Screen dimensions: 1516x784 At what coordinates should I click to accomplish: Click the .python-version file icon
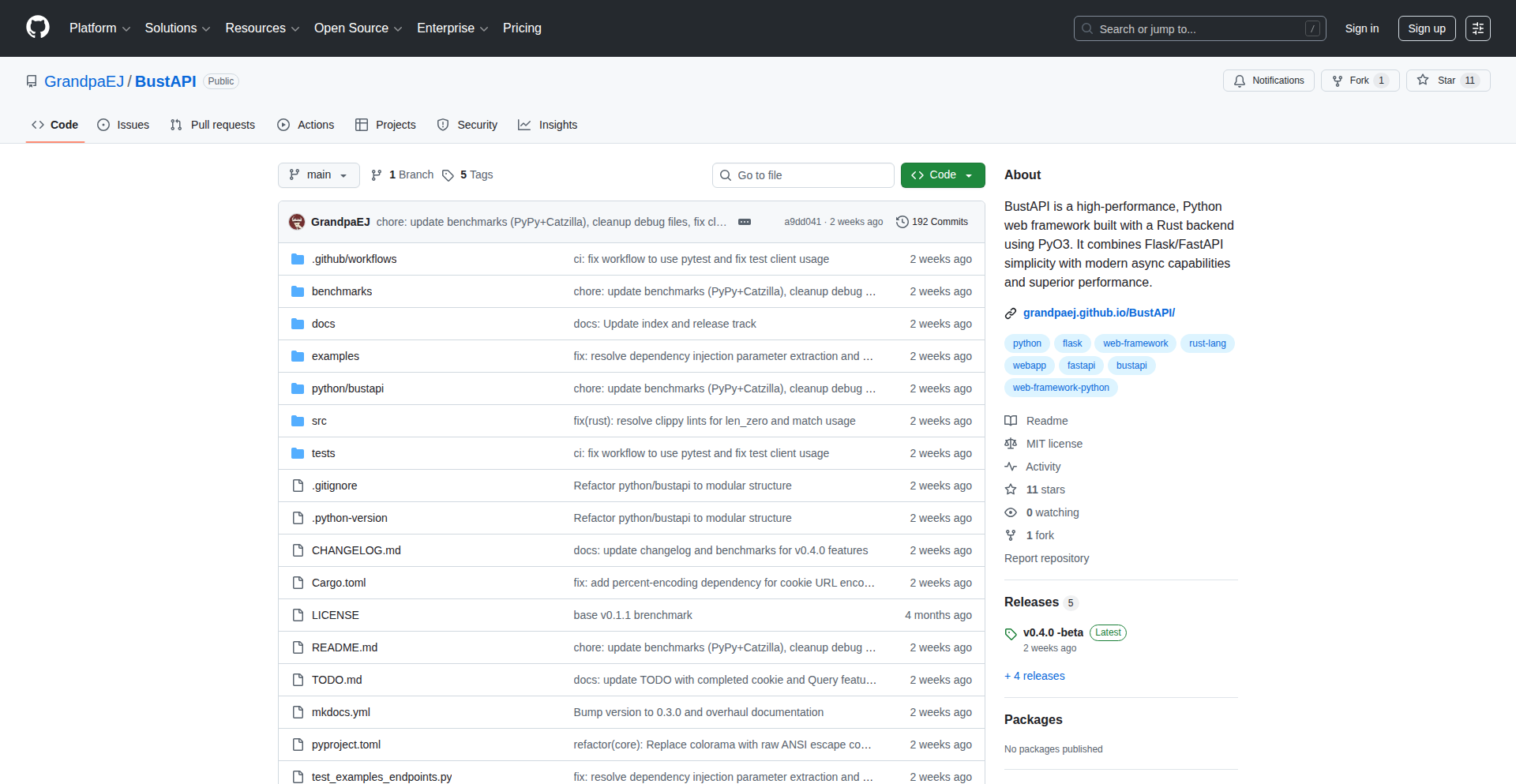tap(298, 518)
